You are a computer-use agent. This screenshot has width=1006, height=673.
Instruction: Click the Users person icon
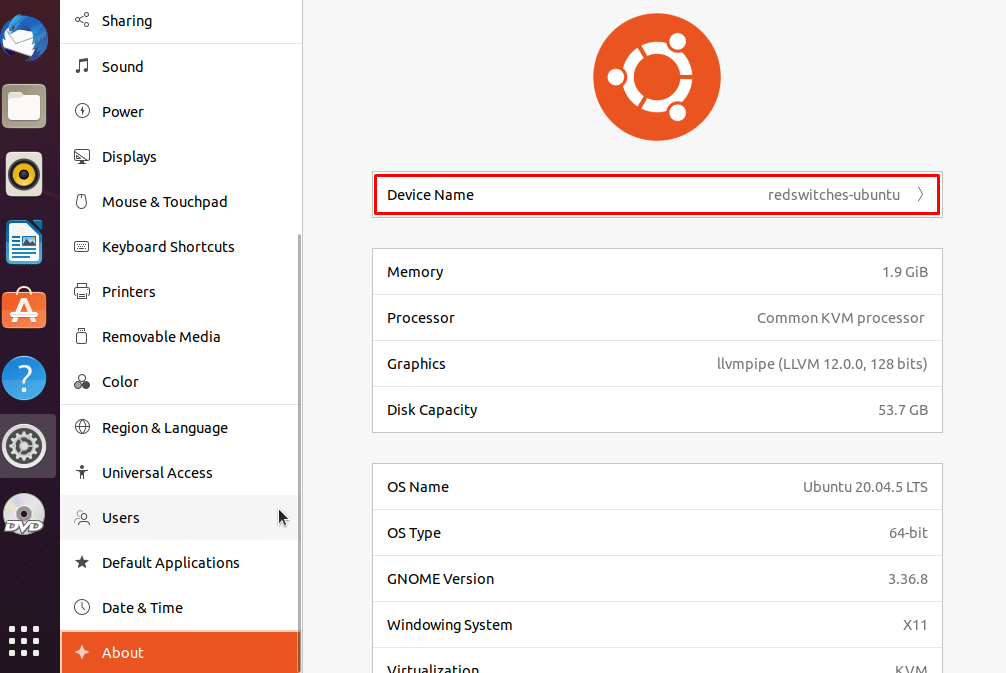82,517
